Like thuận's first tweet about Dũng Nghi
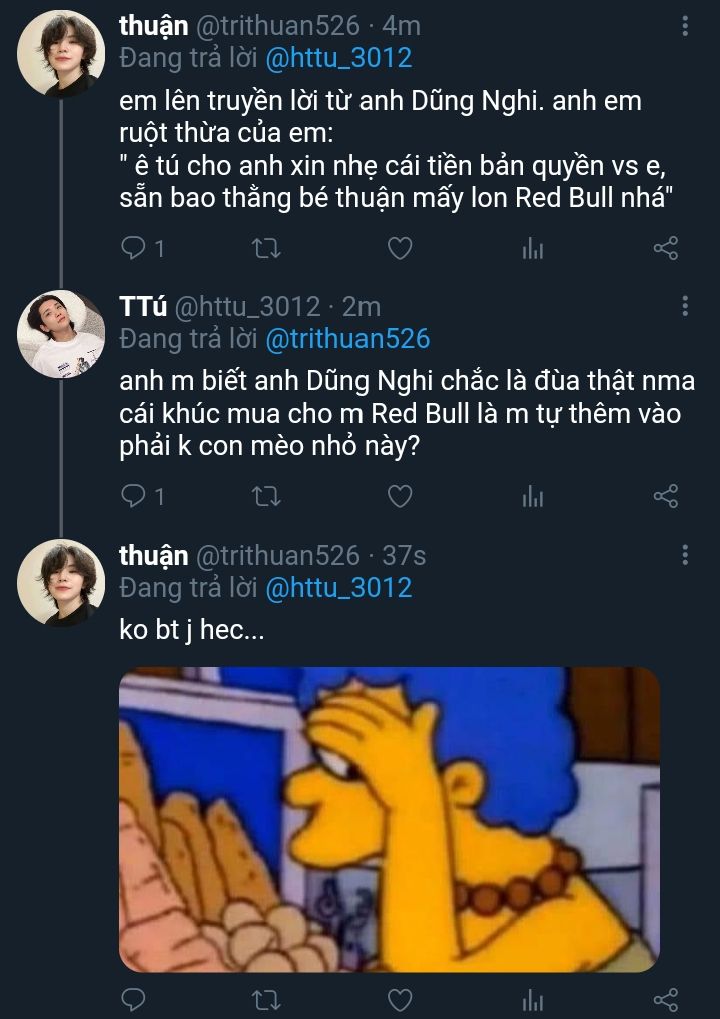 tap(400, 248)
